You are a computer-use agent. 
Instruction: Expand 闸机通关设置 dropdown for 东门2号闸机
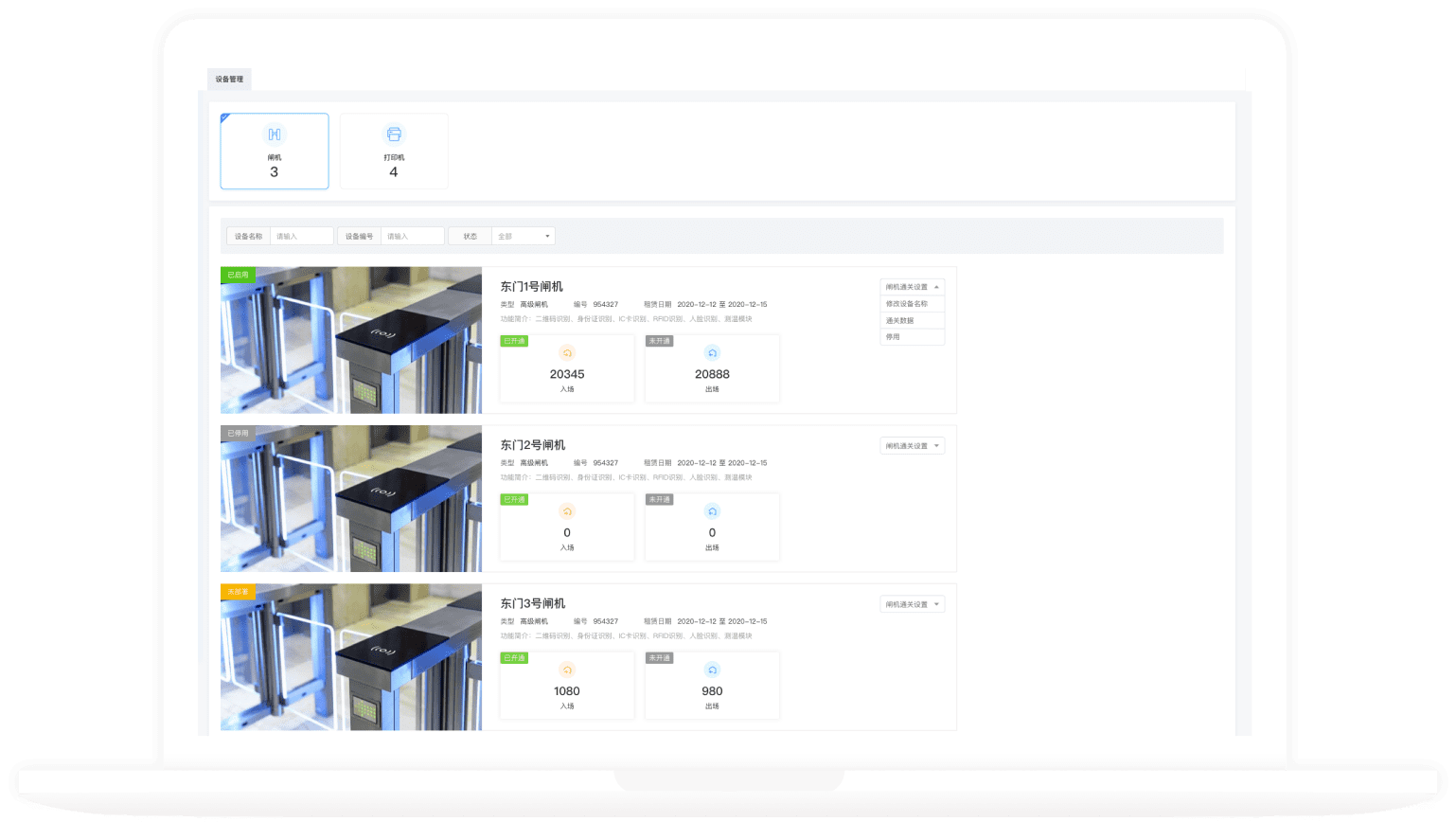912,446
